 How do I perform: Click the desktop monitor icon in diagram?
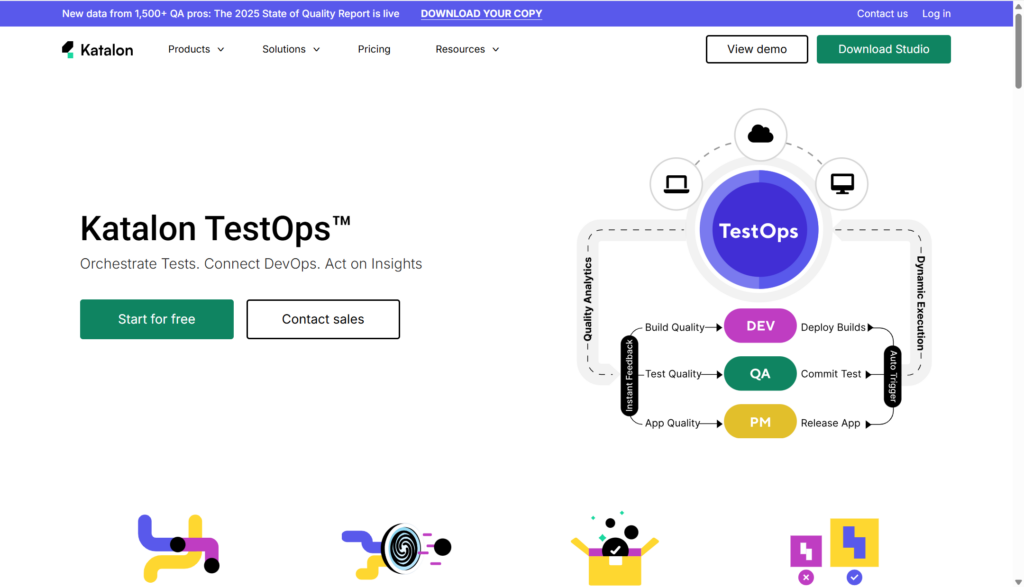point(842,184)
